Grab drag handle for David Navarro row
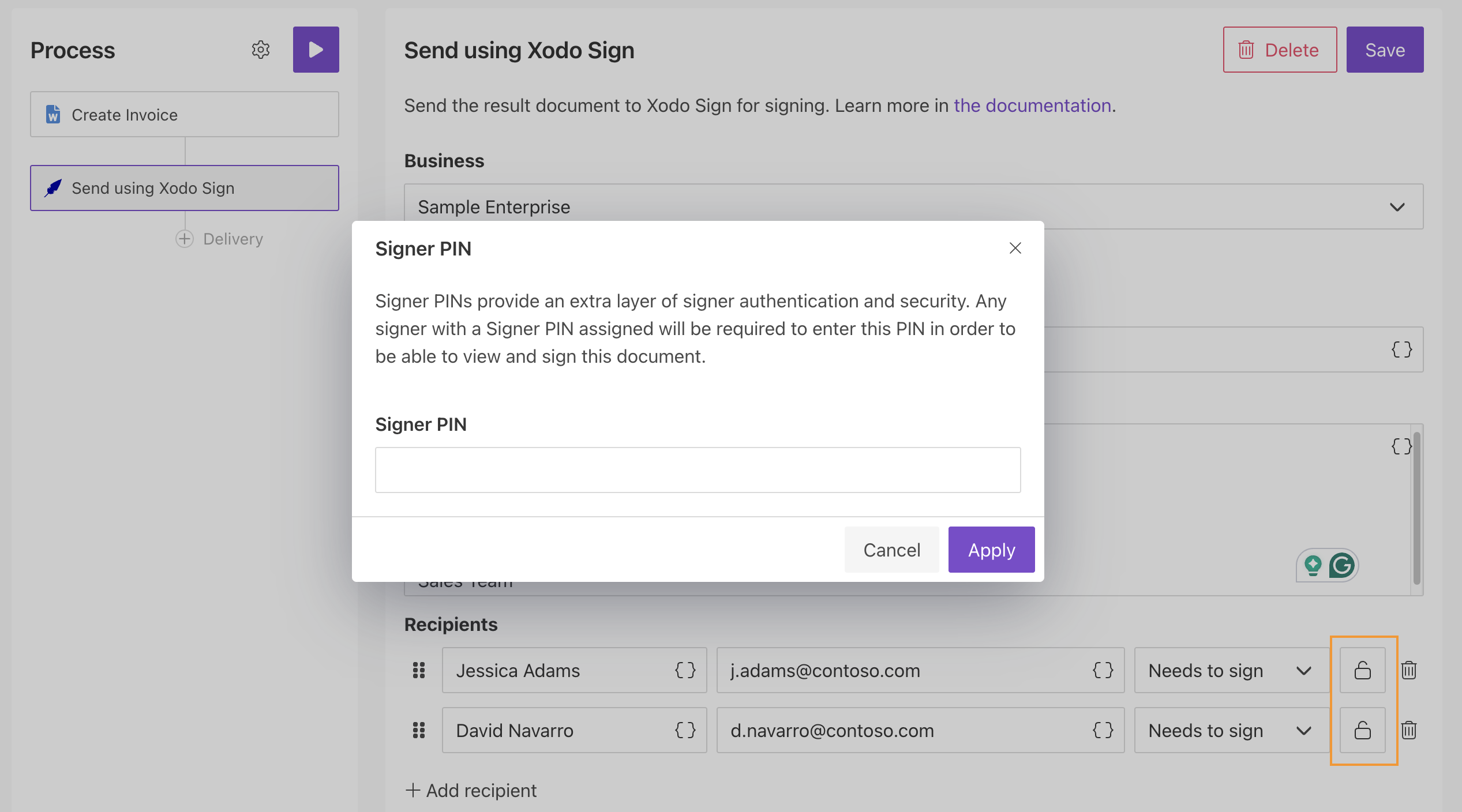 tap(419, 730)
